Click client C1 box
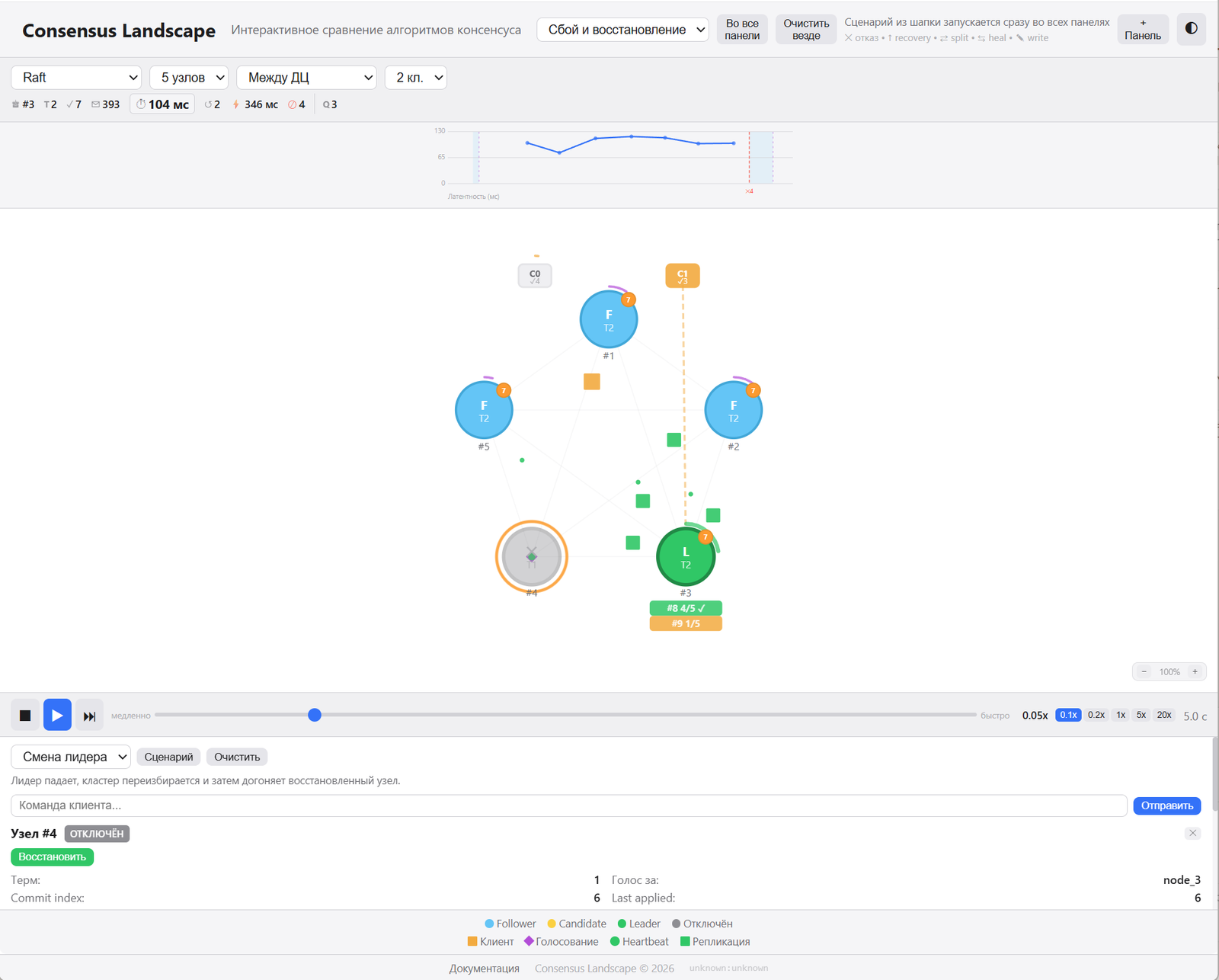The image size is (1219, 980). point(683,276)
